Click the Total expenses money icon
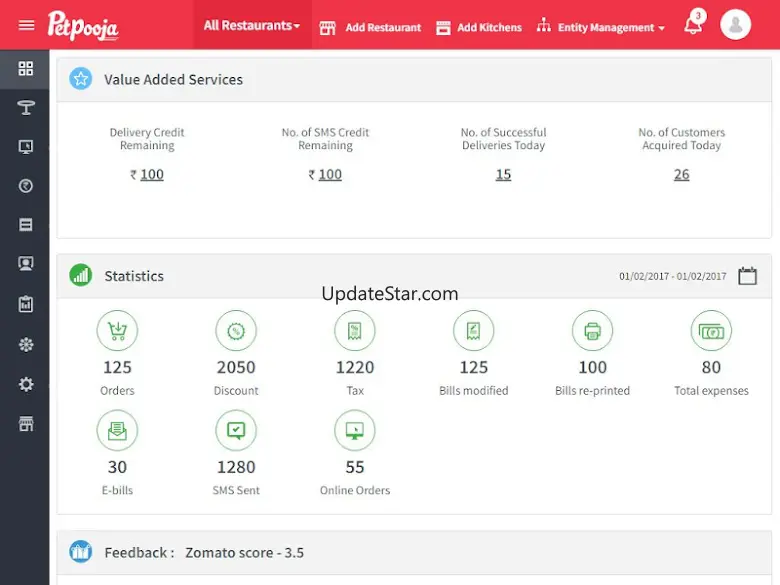780x585 pixels. click(711, 331)
